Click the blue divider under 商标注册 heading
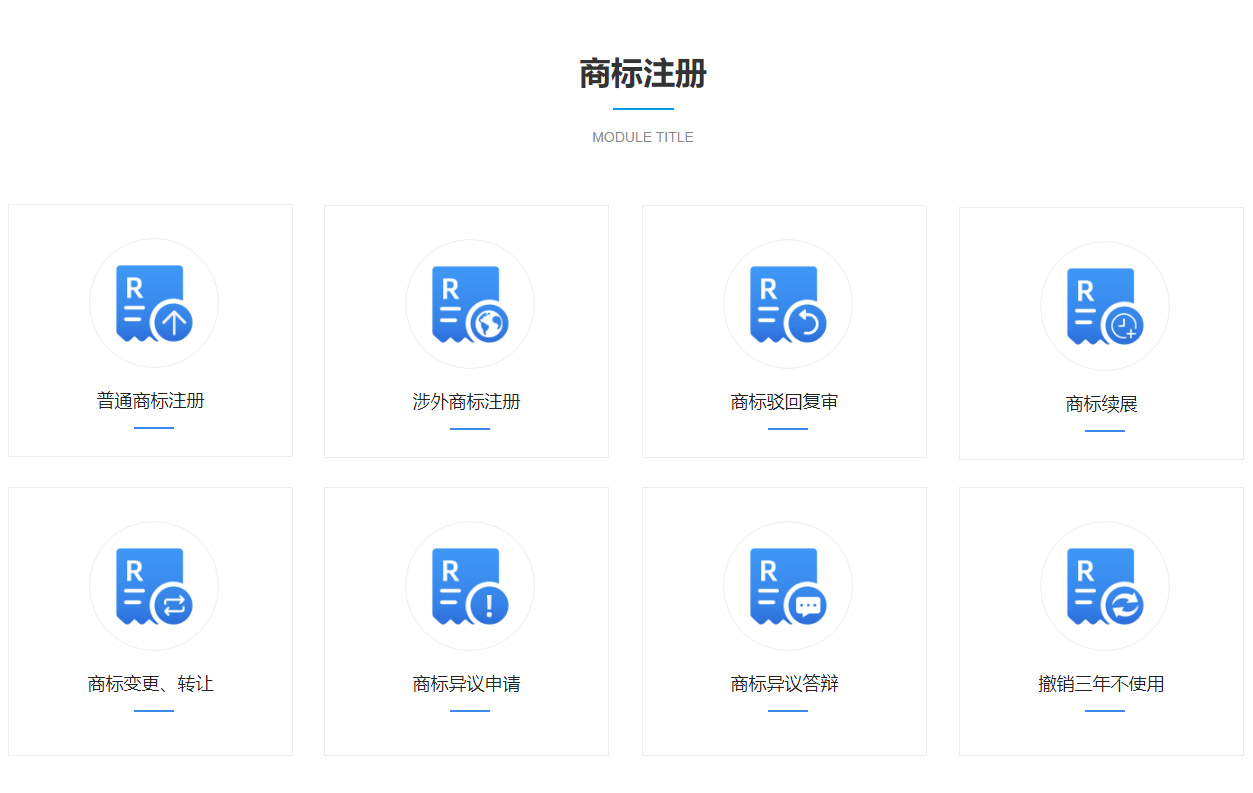 643,108
